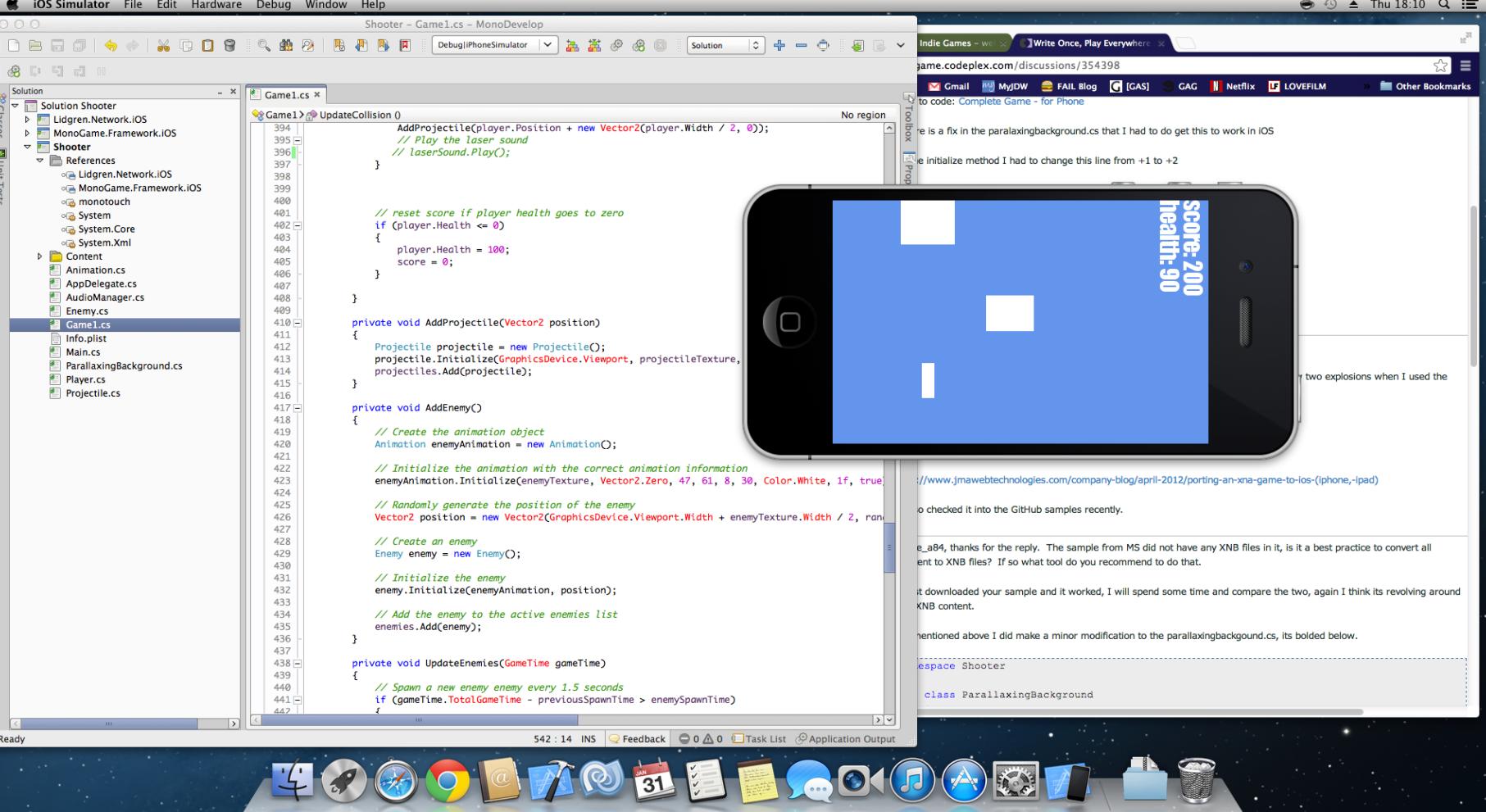
Task: Switch to Write Once, Play Everywhere tab
Action: [1092, 43]
